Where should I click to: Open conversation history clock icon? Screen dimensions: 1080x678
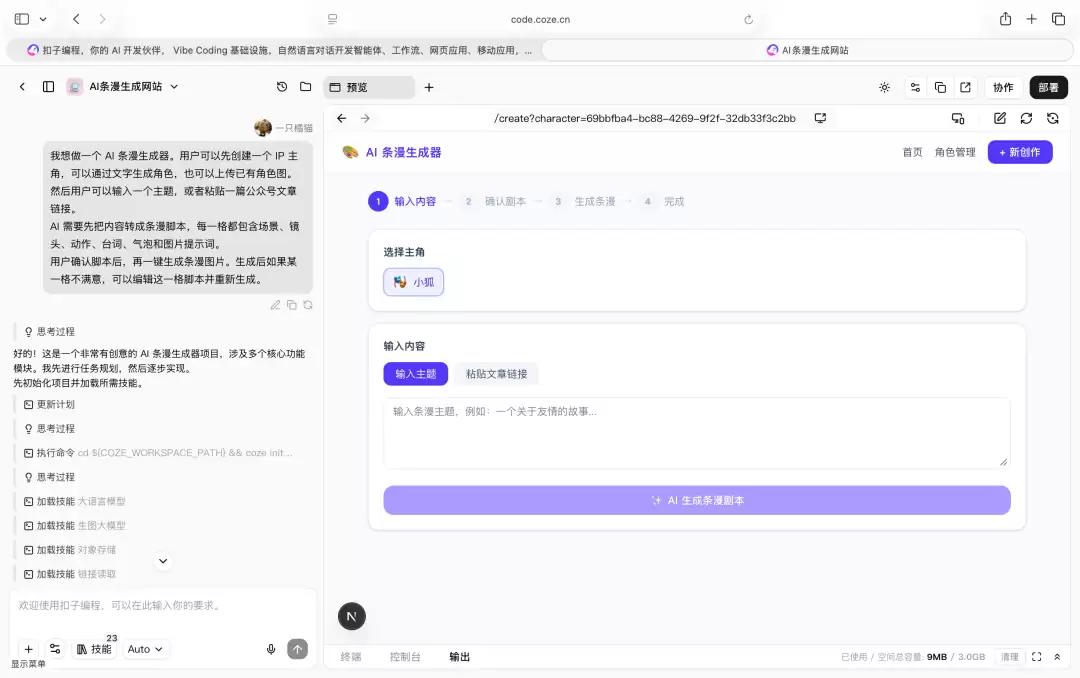[x=282, y=87]
